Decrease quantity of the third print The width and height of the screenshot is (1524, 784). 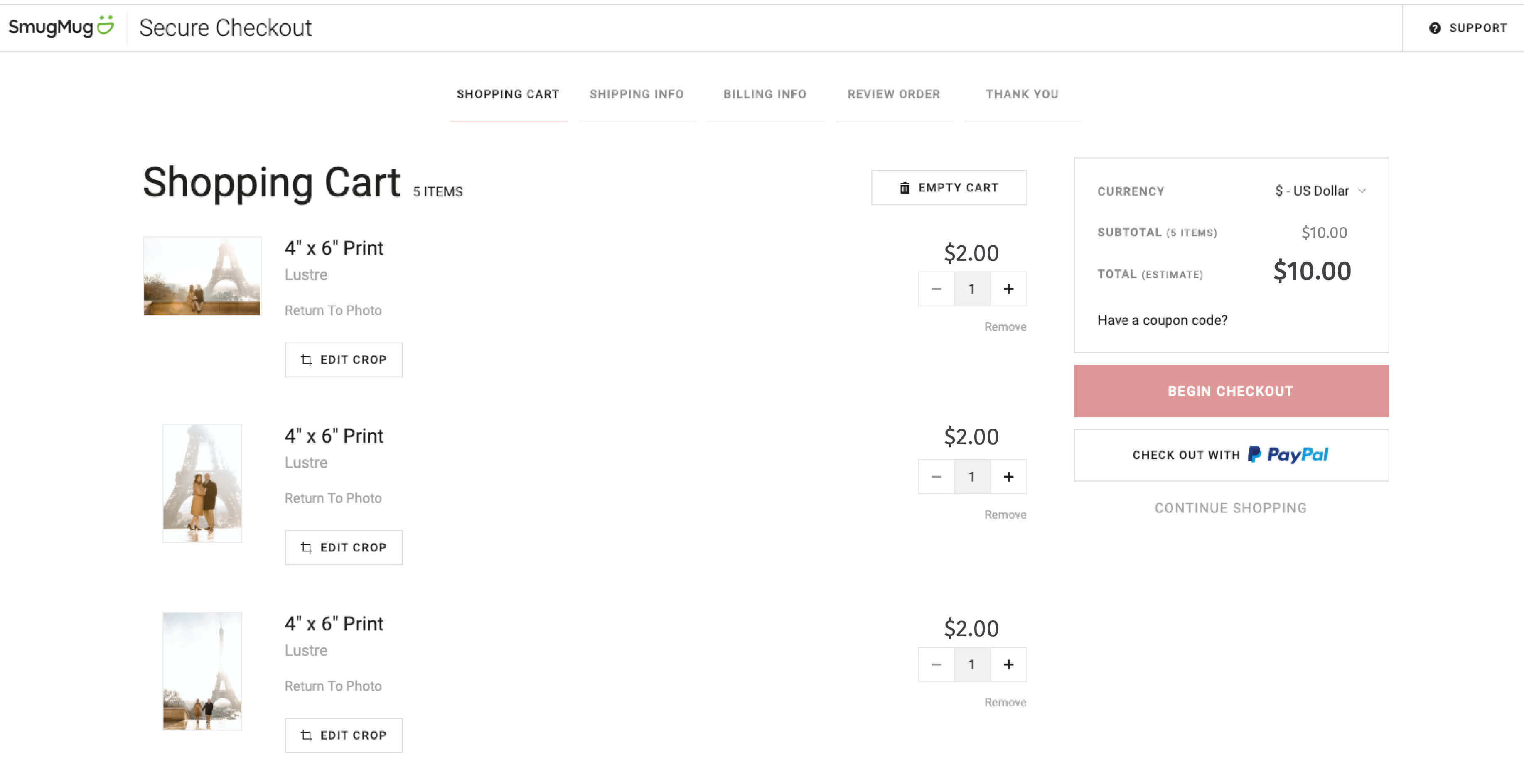[x=936, y=664]
